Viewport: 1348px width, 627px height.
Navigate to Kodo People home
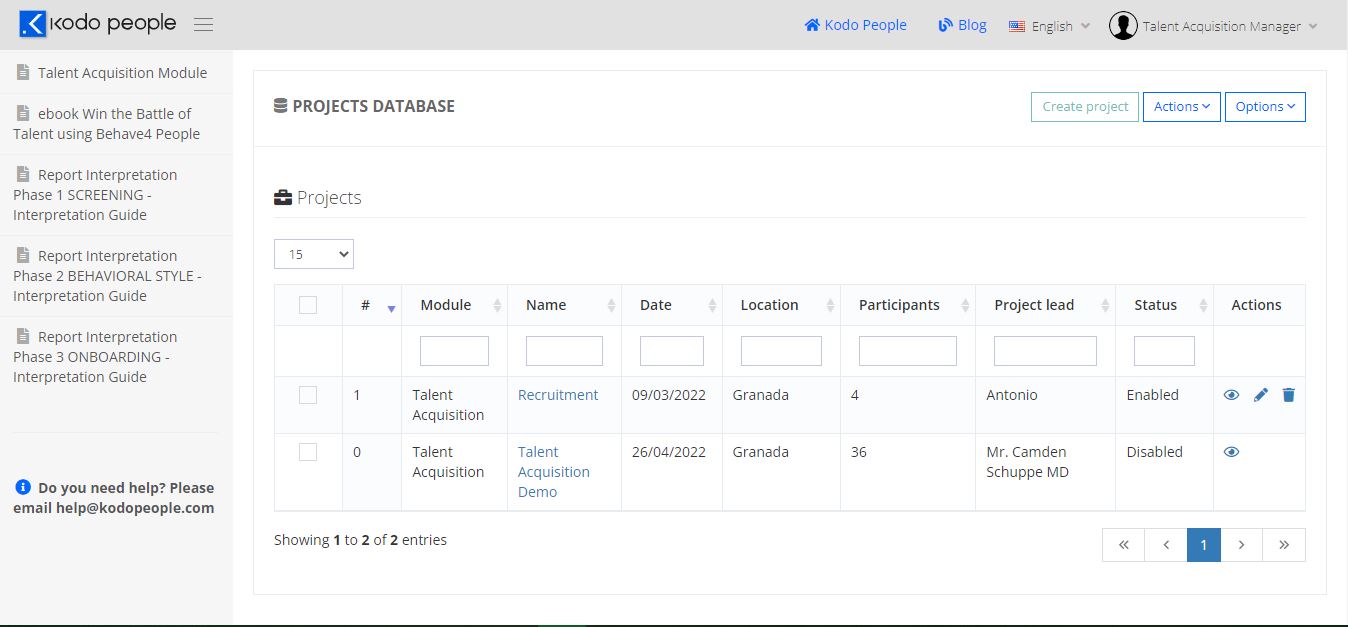tap(854, 25)
